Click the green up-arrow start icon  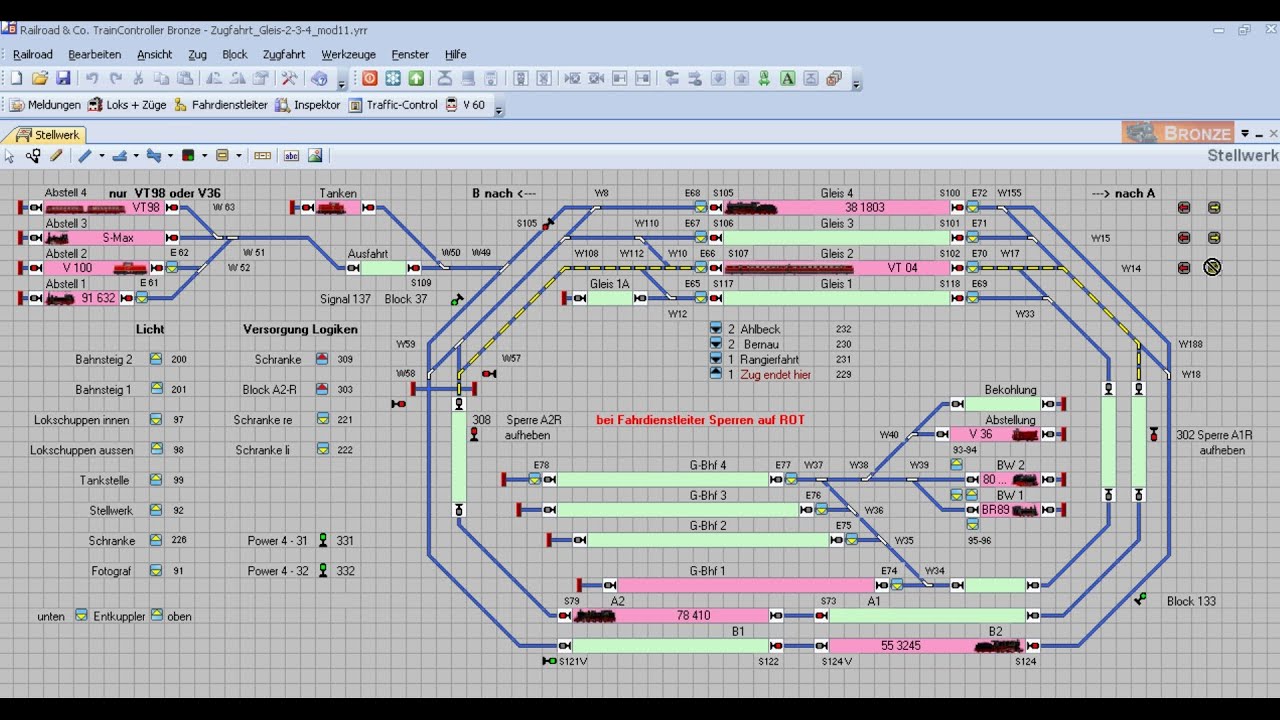[x=416, y=78]
